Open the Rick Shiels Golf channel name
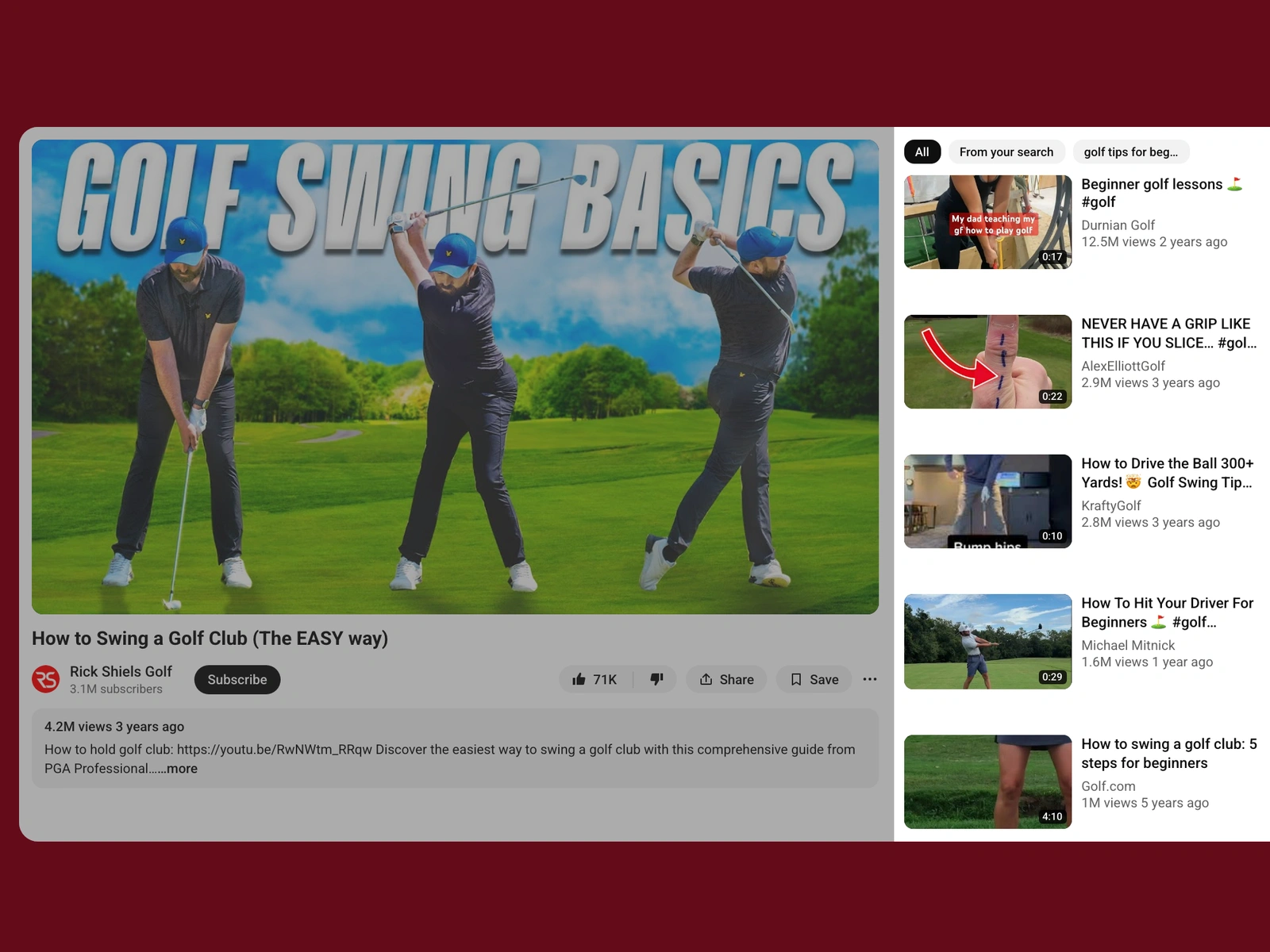The image size is (1270, 952). 121,671
